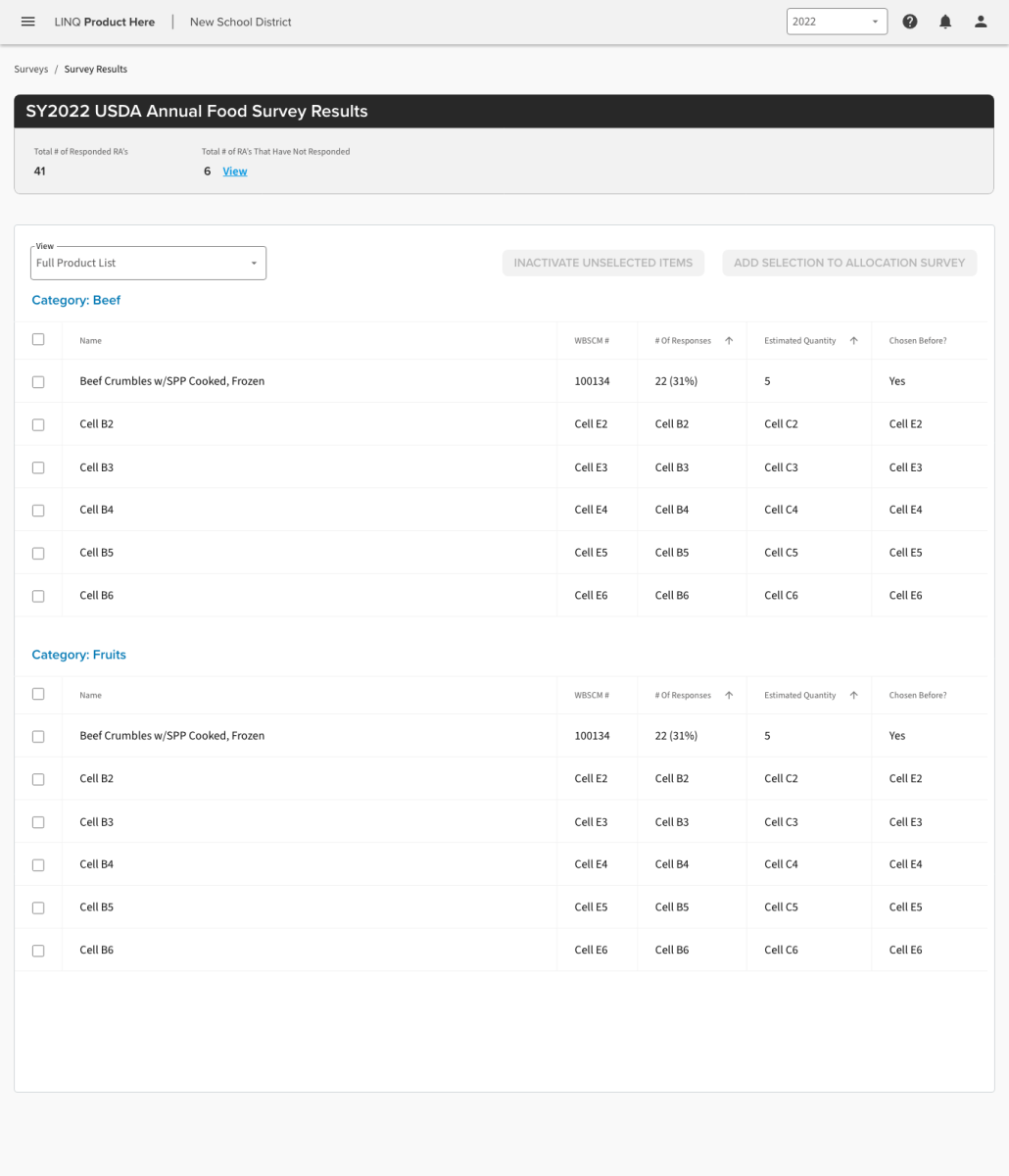Image resolution: width=1009 pixels, height=1176 pixels.
Task: Check the select-all box in Fruits table header
Action: tap(38, 694)
